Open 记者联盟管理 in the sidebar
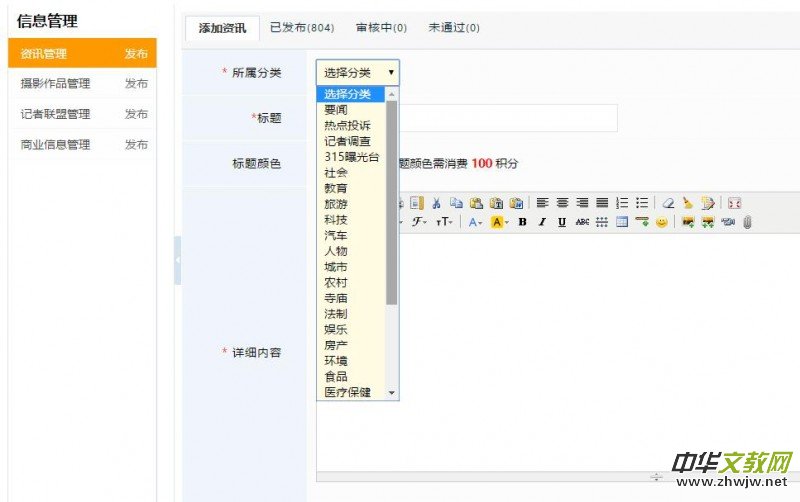This screenshot has width=800, height=502. 55,114
